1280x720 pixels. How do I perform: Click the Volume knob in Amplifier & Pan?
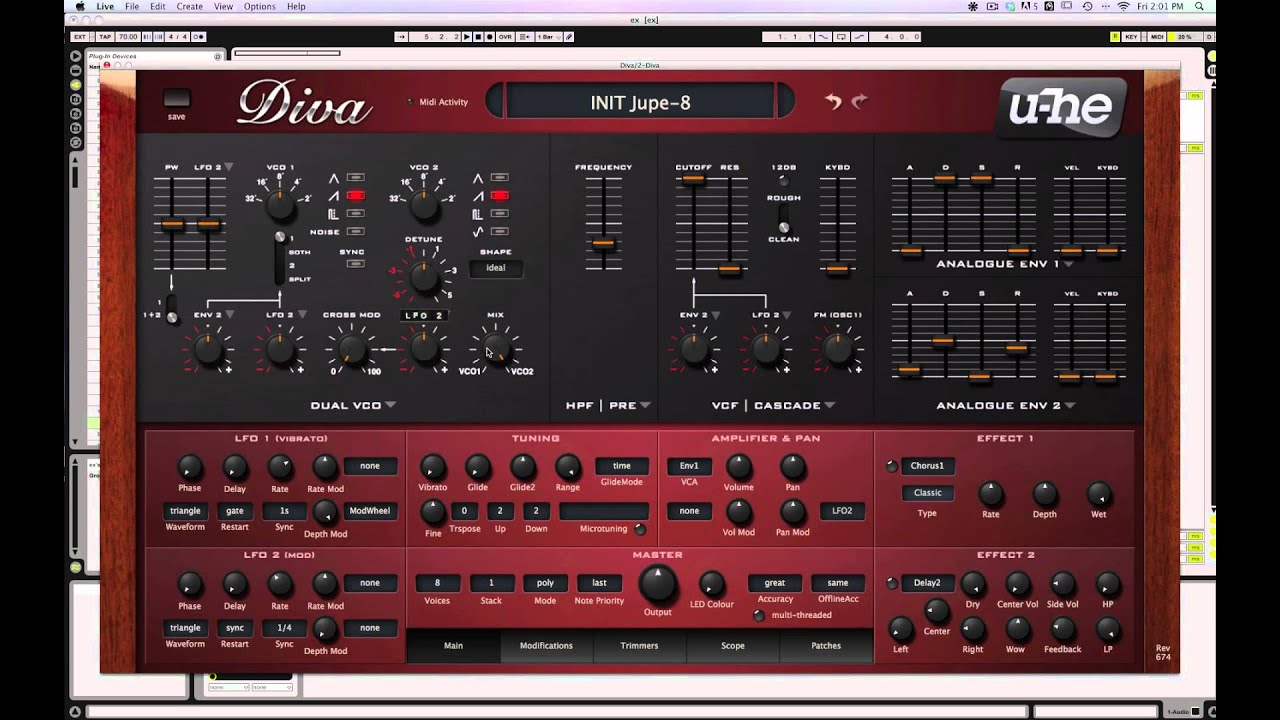click(738, 467)
